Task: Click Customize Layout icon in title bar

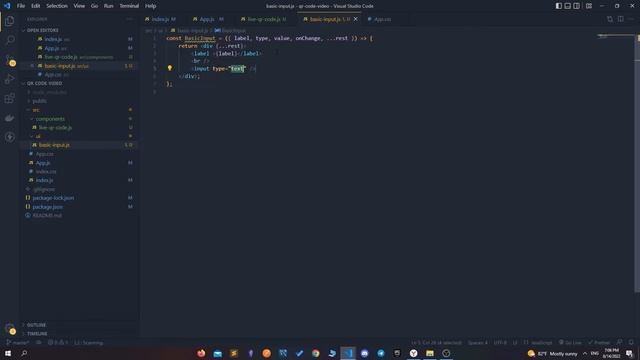Action: click(589, 6)
